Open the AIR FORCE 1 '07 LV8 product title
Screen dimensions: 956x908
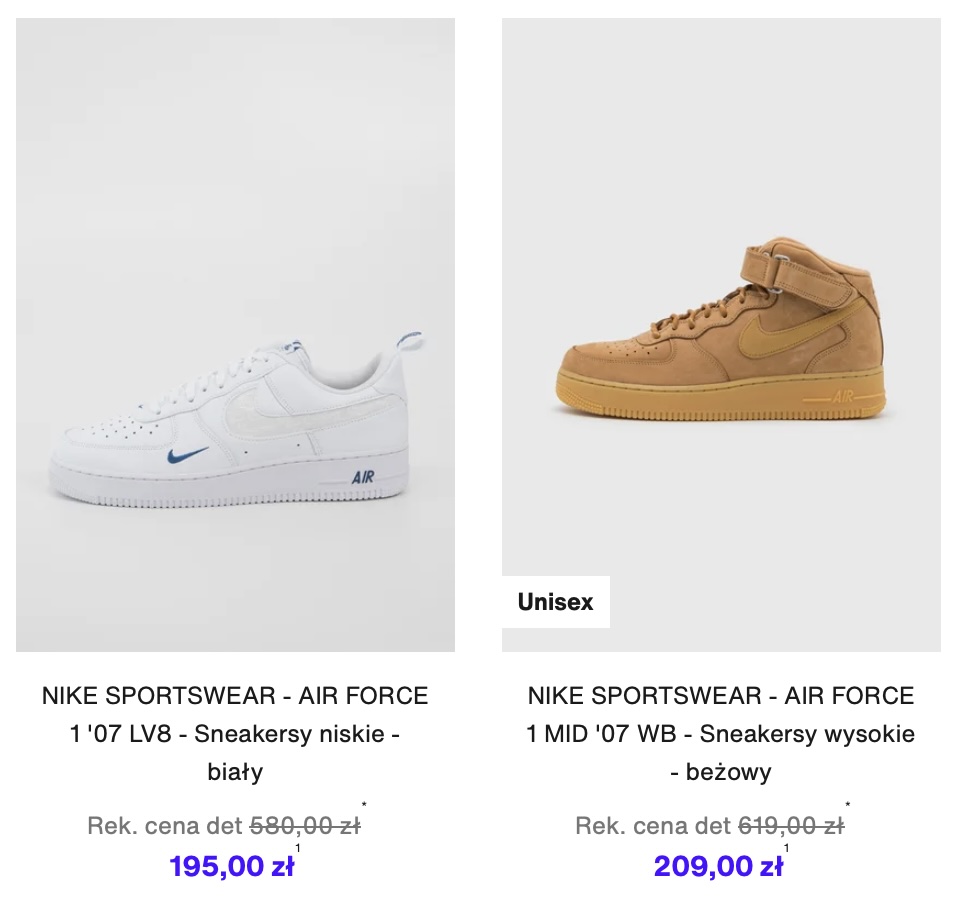(235, 734)
